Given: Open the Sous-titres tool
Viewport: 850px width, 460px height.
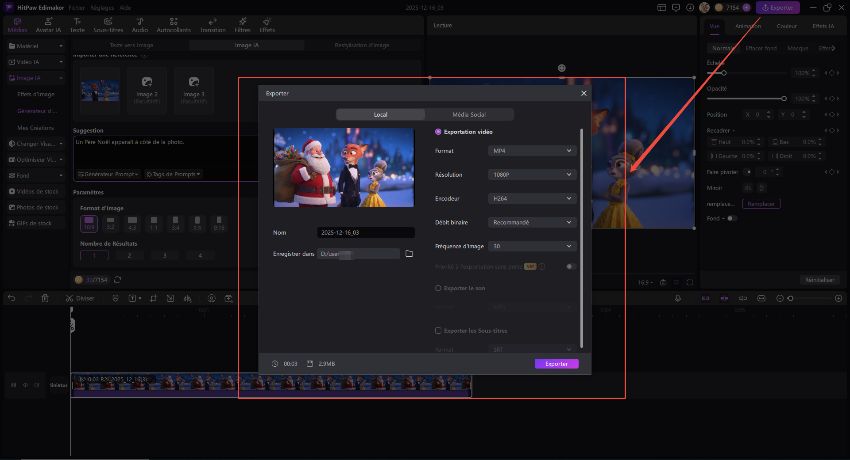Looking at the screenshot, I should click(x=108, y=25).
